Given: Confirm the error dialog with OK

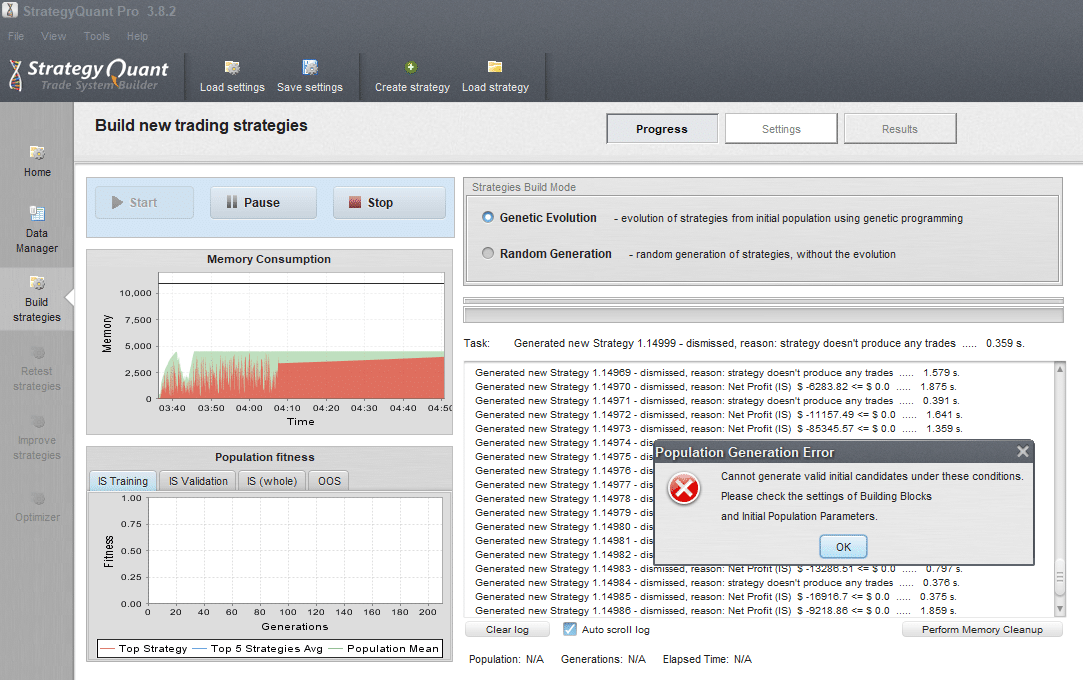Looking at the screenshot, I should [x=843, y=547].
